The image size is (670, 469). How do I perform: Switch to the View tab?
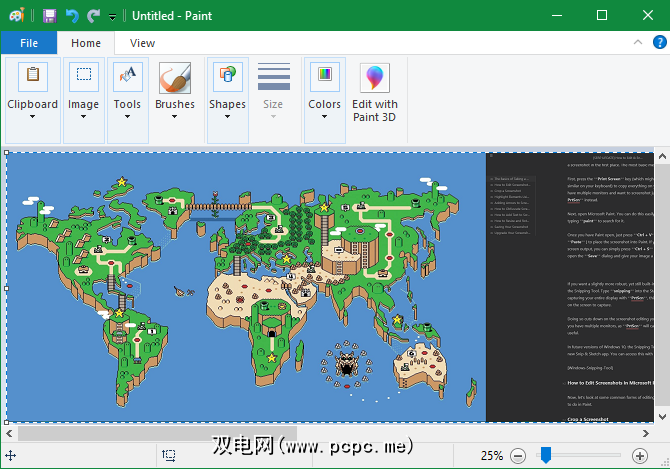click(142, 43)
